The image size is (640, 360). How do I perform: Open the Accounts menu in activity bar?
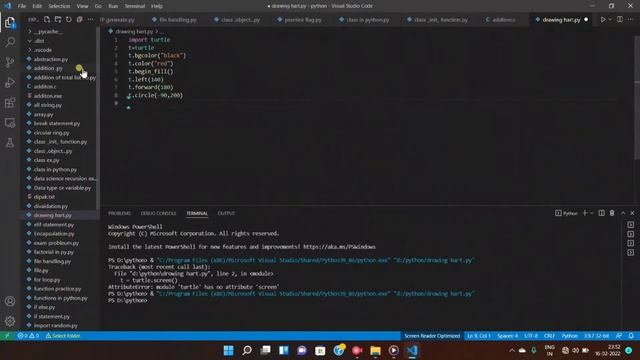[10, 301]
